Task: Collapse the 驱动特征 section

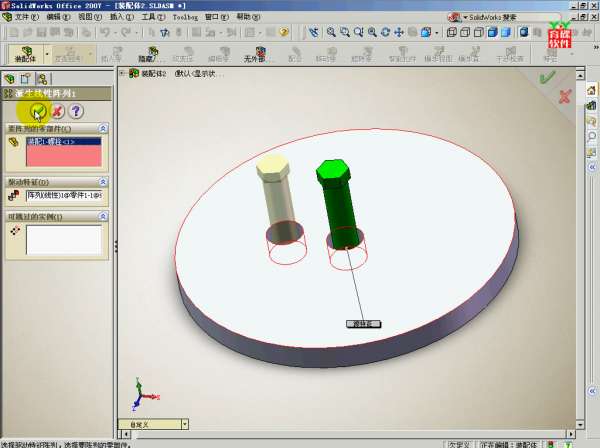Action: pyautogui.click(x=103, y=182)
